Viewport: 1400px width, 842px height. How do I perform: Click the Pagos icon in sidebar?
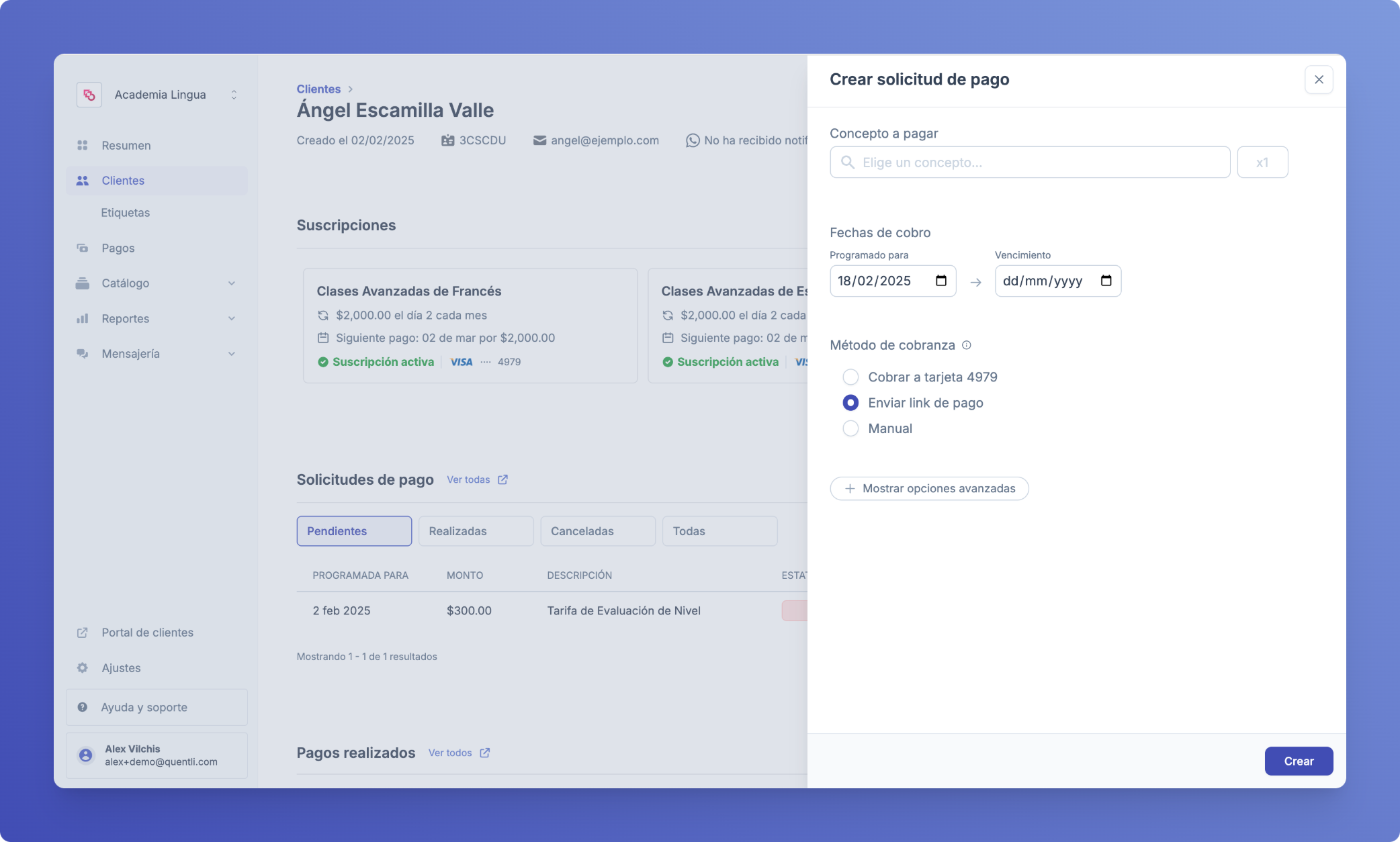pos(83,248)
